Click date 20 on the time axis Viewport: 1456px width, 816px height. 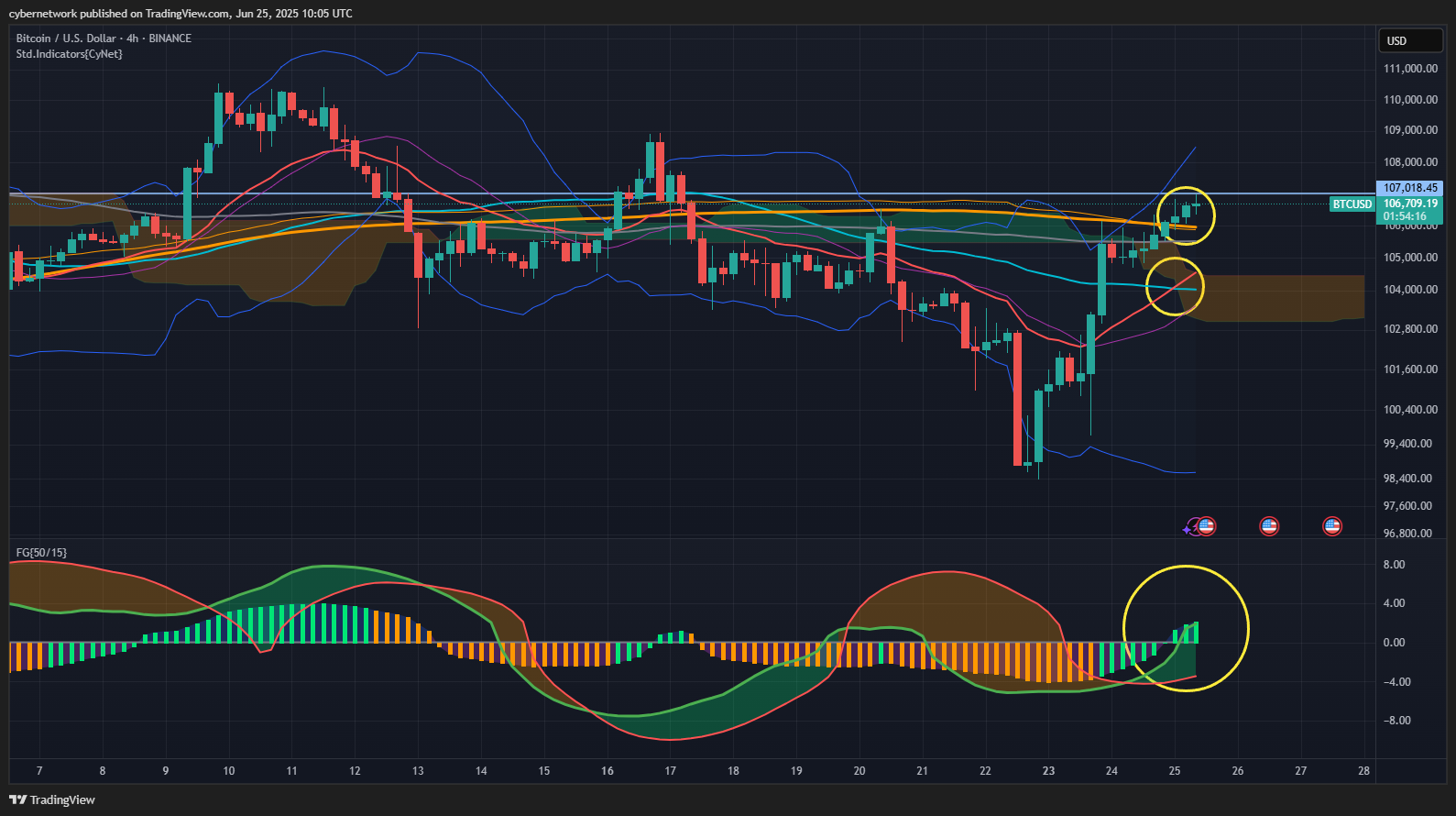(x=859, y=771)
